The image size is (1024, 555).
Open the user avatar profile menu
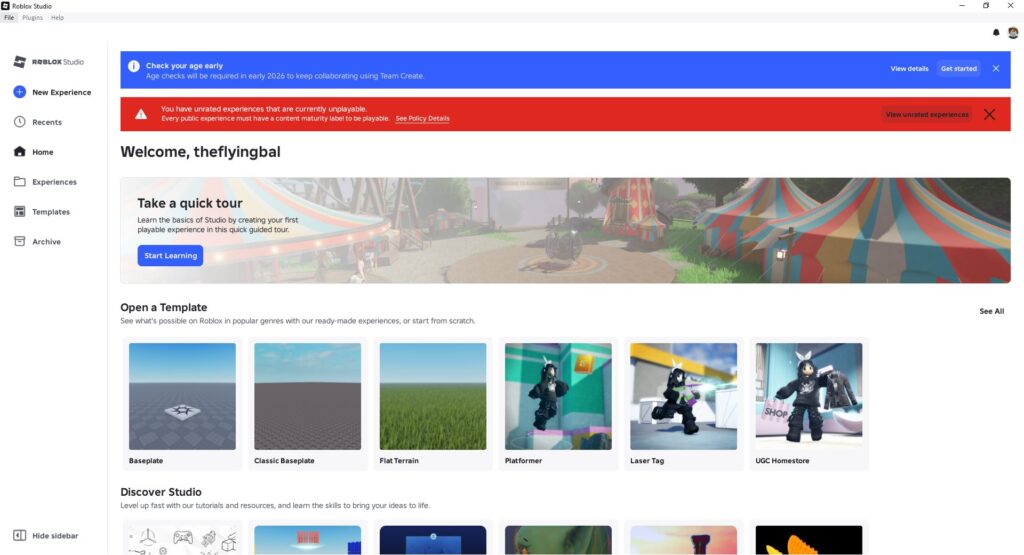point(1013,33)
